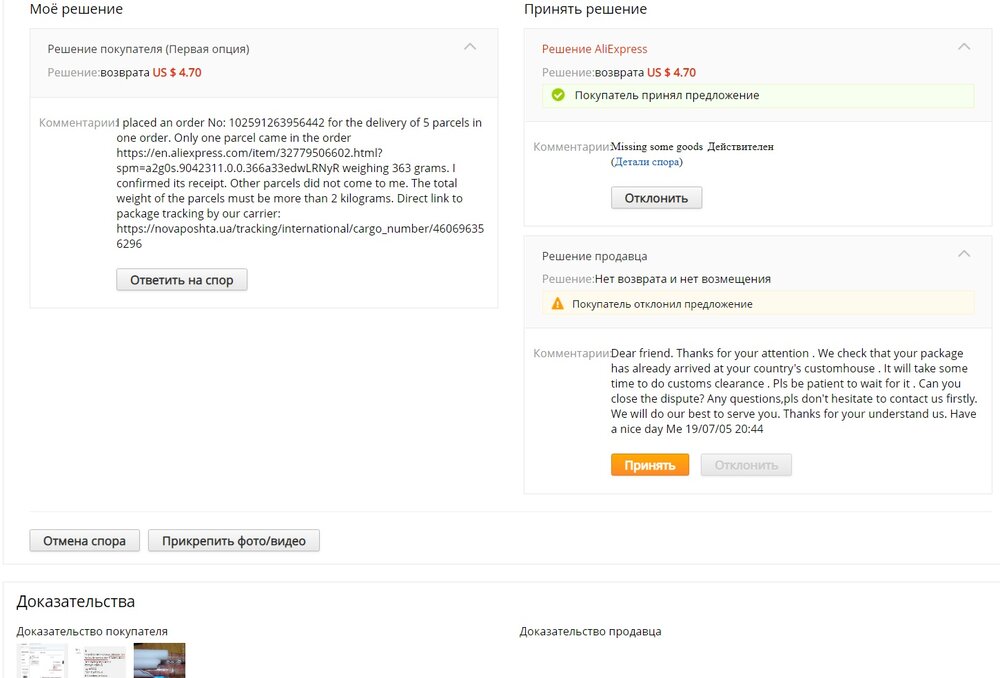Click the 'Решение продавца' heading
Screen dimensions: 1000x678
pos(594,256)
